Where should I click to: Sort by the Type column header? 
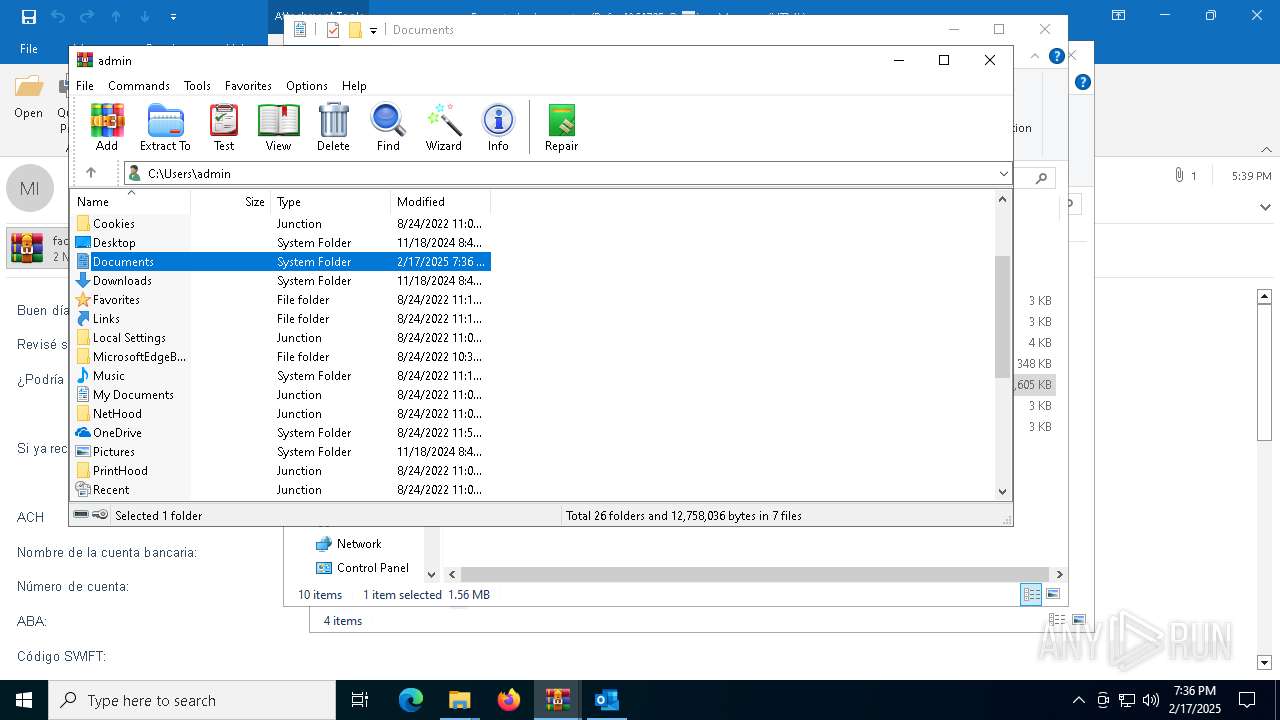click(331, 202)
